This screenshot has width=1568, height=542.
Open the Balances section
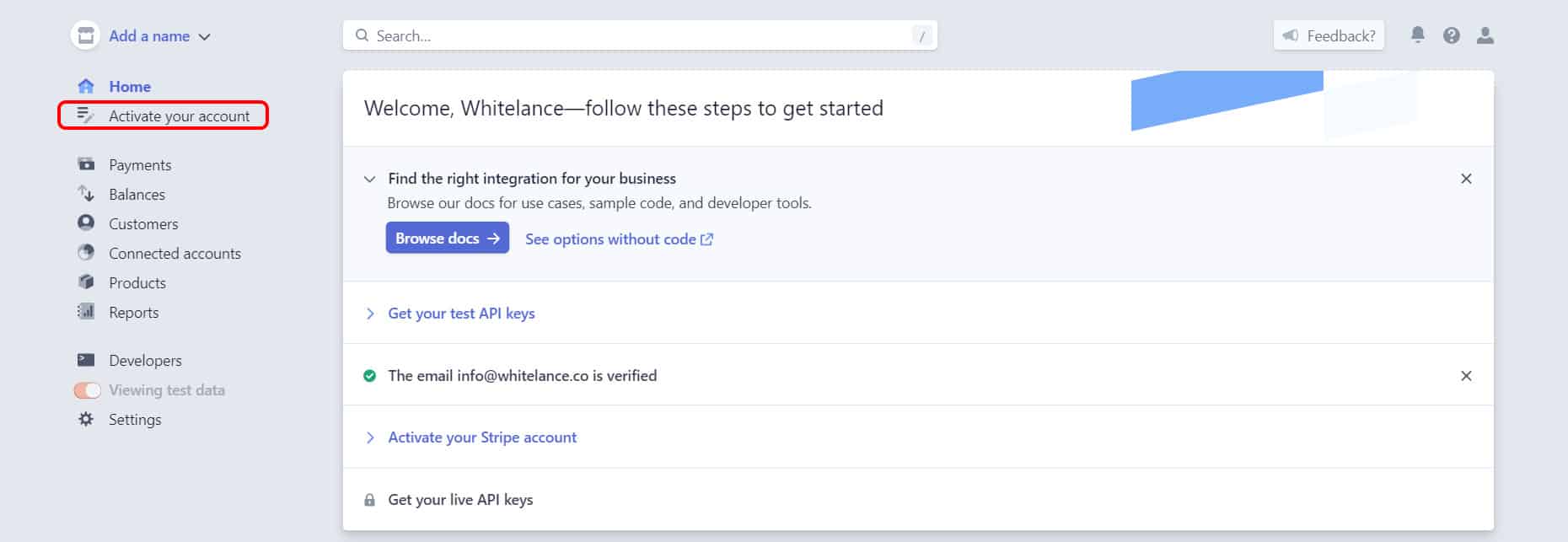(x=137, y=195)
